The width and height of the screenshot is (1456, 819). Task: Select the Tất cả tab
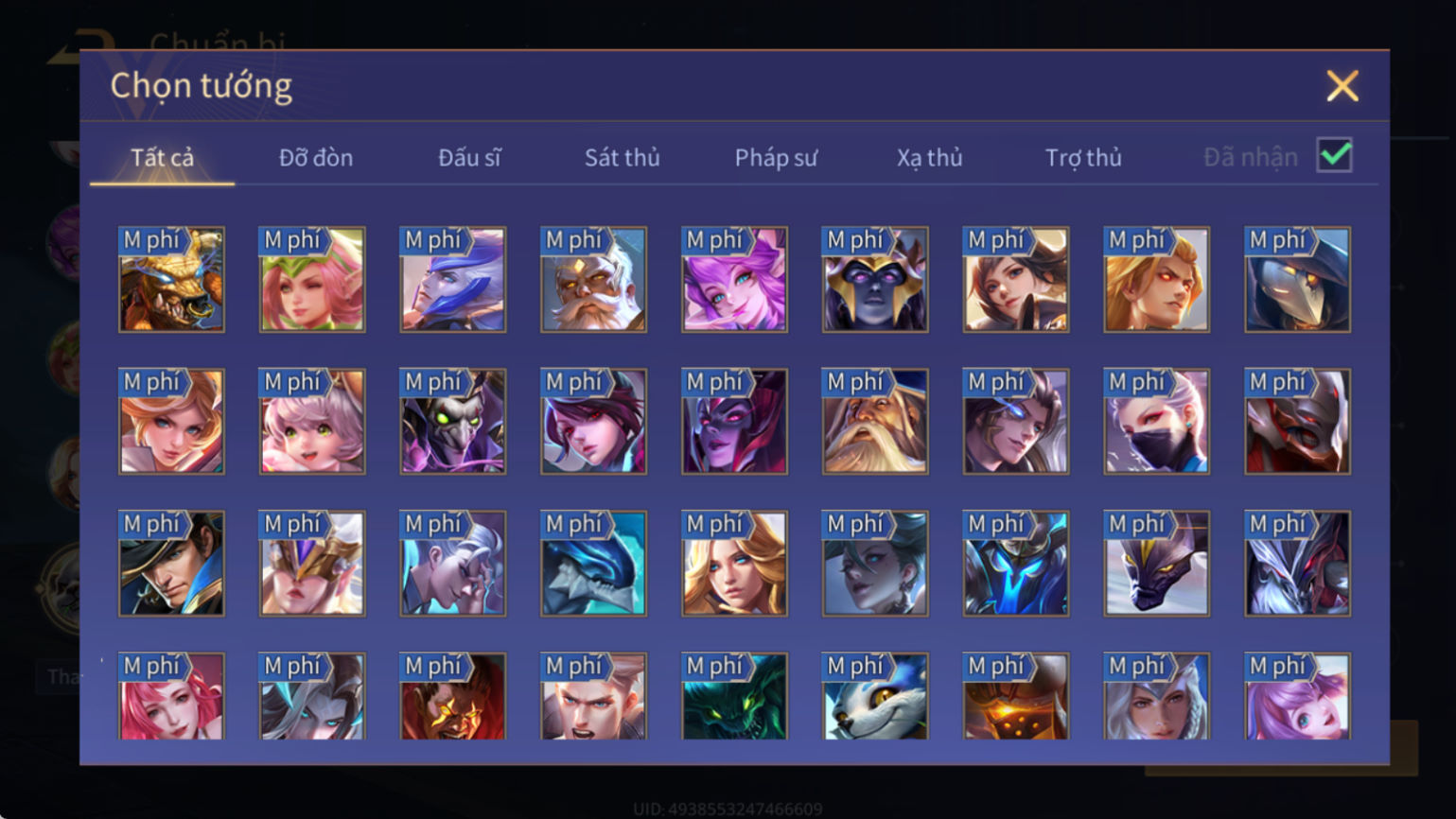[x=163, y=158]
